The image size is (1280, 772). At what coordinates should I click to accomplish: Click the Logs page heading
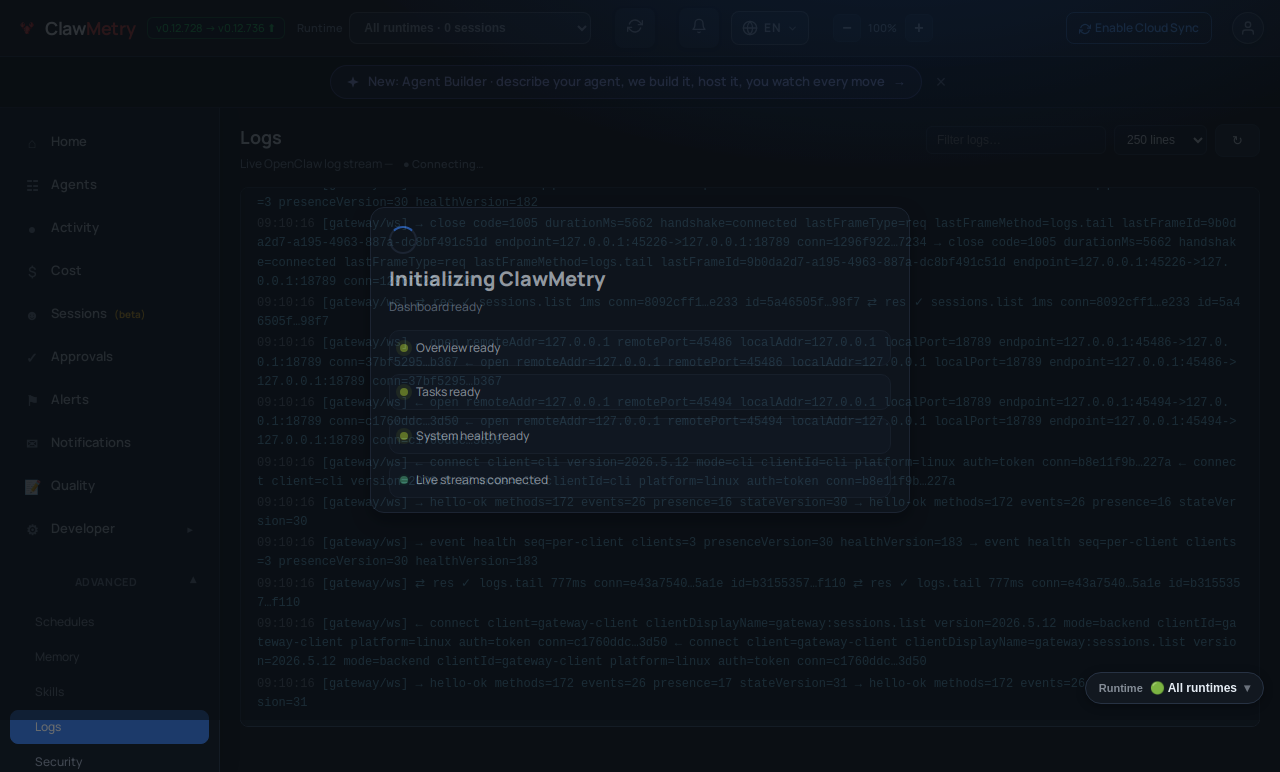coord(261,138)
